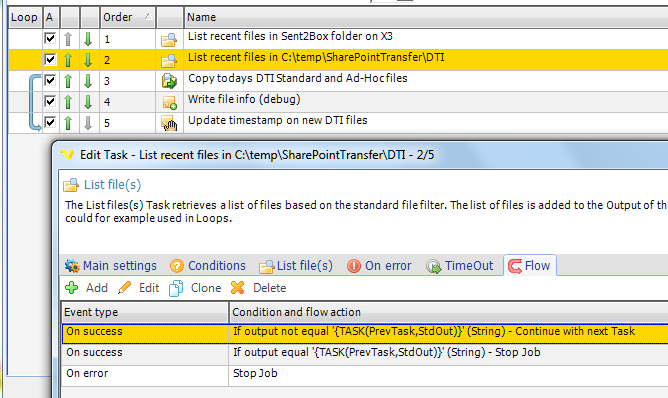Move task 2 down with green arrow
The width and height of the screenshot is (668, 398).
(88, 60)
